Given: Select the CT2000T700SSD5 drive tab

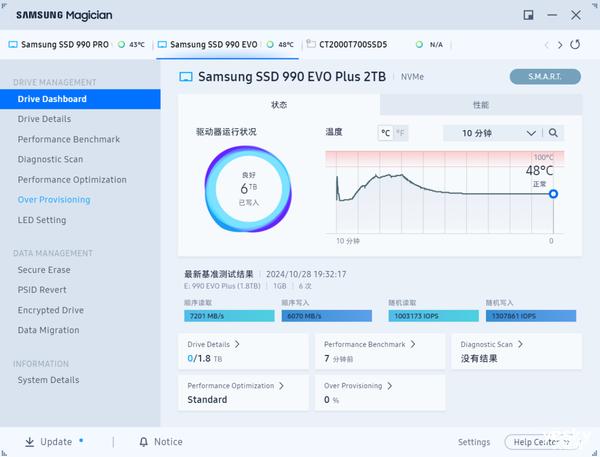Looking at the screenshot, I should (x=377, y=44).
